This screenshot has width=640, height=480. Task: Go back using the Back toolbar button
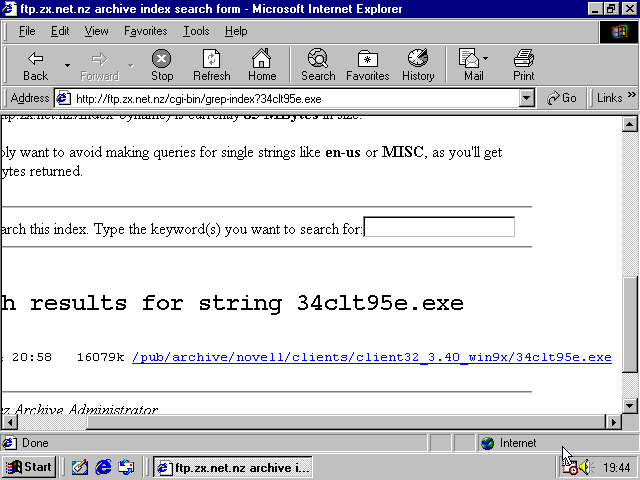(36, 65)
